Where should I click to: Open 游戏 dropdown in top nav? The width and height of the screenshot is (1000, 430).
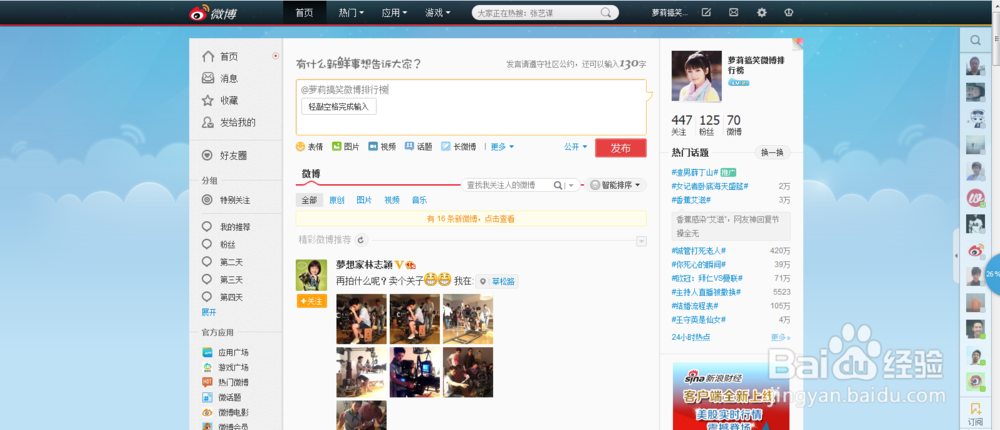[438, 13]
